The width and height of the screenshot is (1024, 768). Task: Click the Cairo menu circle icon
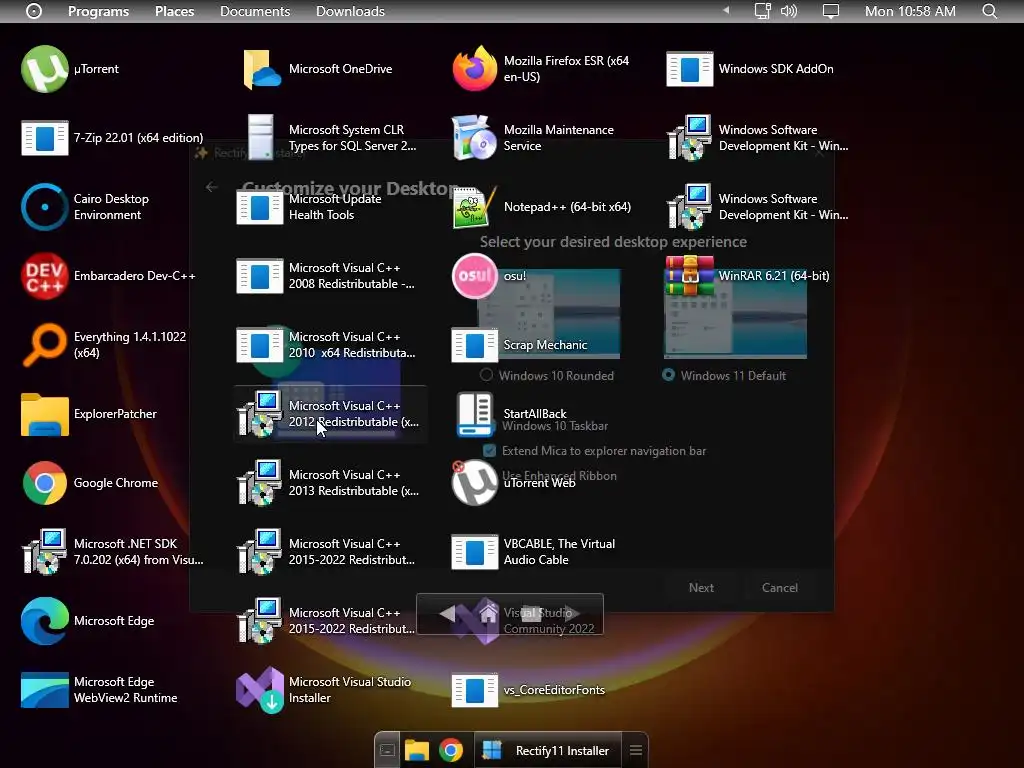click(34, 11)
